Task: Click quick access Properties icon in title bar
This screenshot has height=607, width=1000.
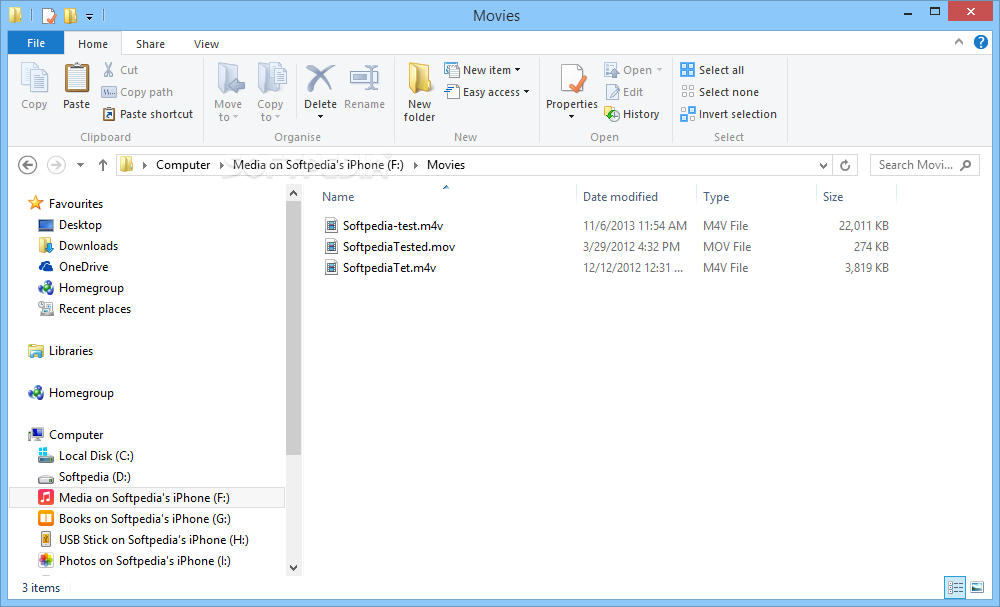Action: [x=49, y=15]
